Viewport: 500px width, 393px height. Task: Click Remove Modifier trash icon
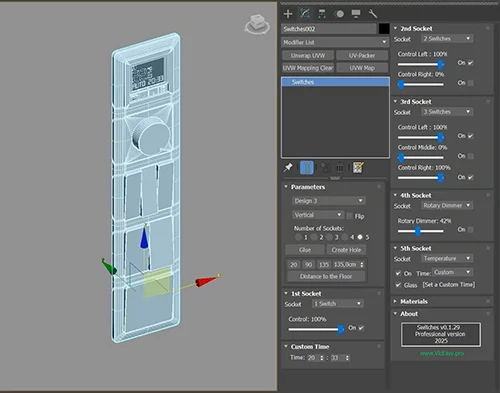(339, 167)
